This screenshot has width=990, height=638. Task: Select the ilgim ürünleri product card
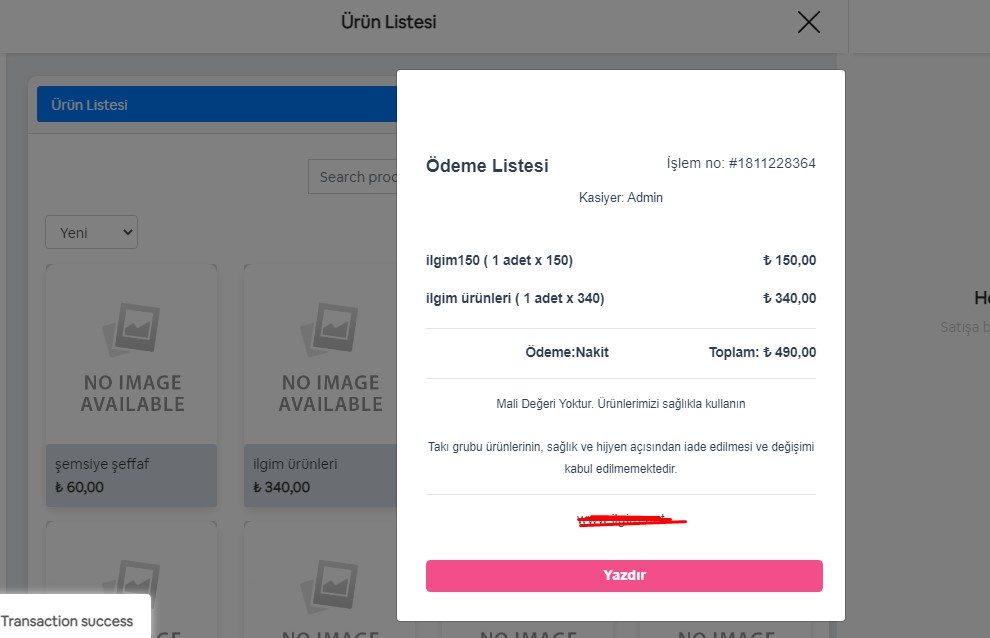[x=321, y=385]
